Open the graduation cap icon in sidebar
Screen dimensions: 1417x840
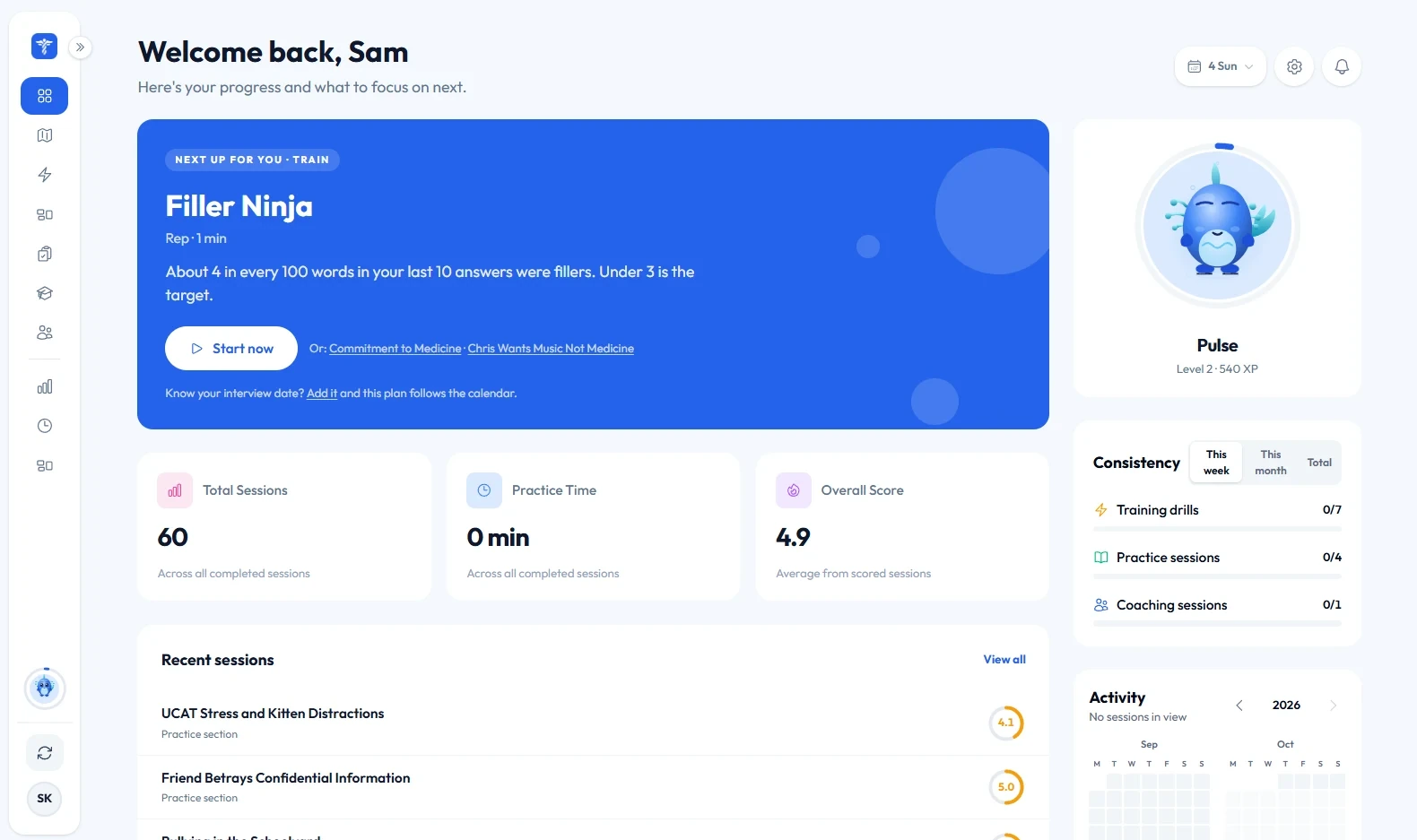[44, 293]
